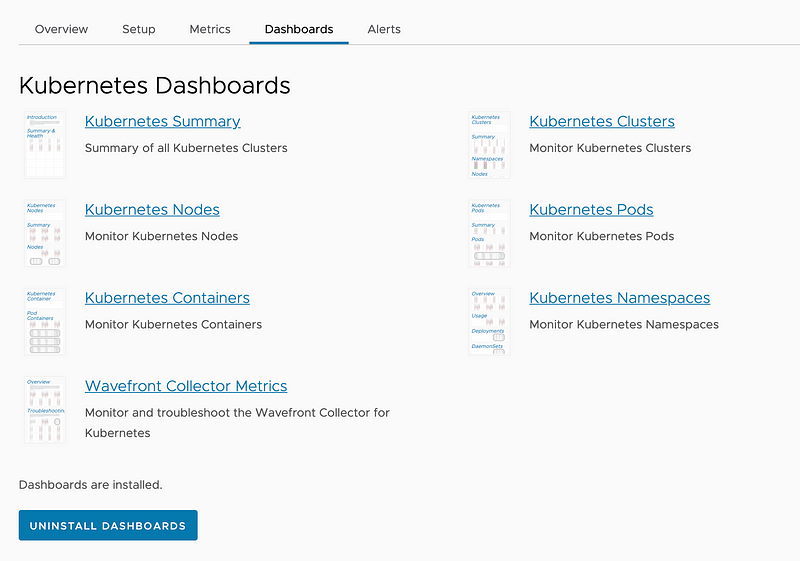Click the Kubernetes Namespaces preview thumbnail
The image size is (800, 561).
[x=489, y=321]
